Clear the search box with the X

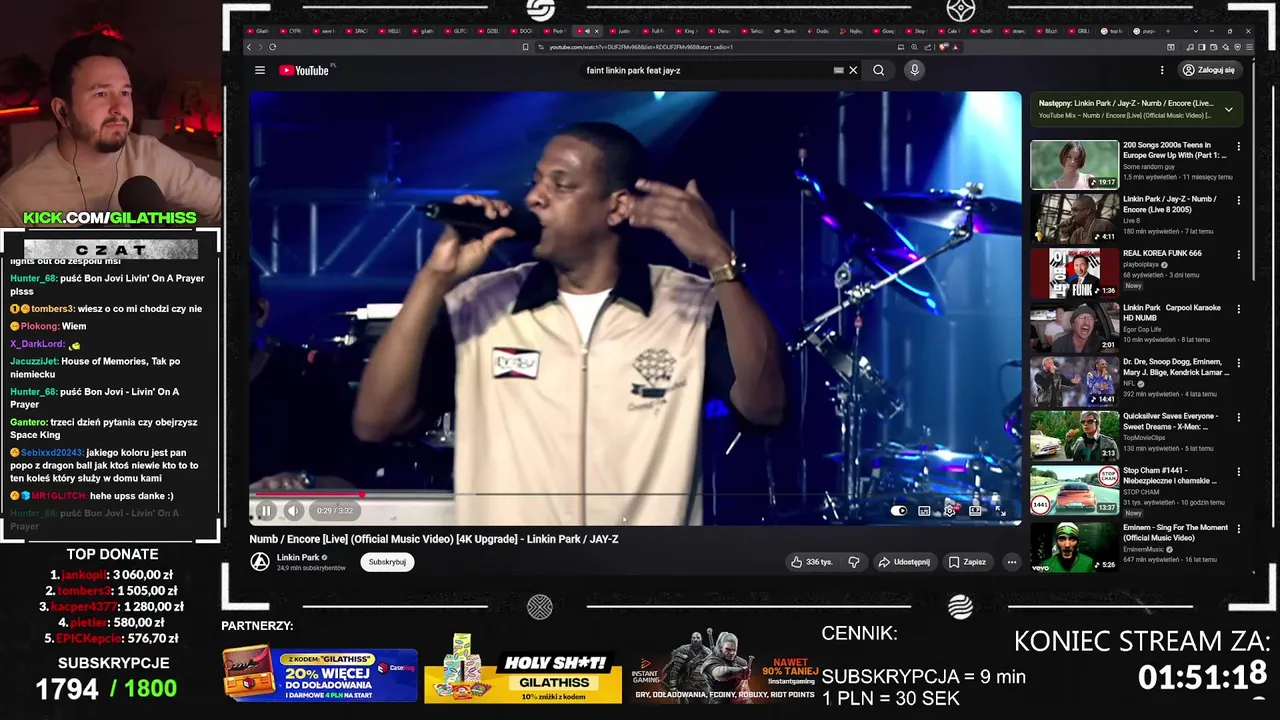853,70
